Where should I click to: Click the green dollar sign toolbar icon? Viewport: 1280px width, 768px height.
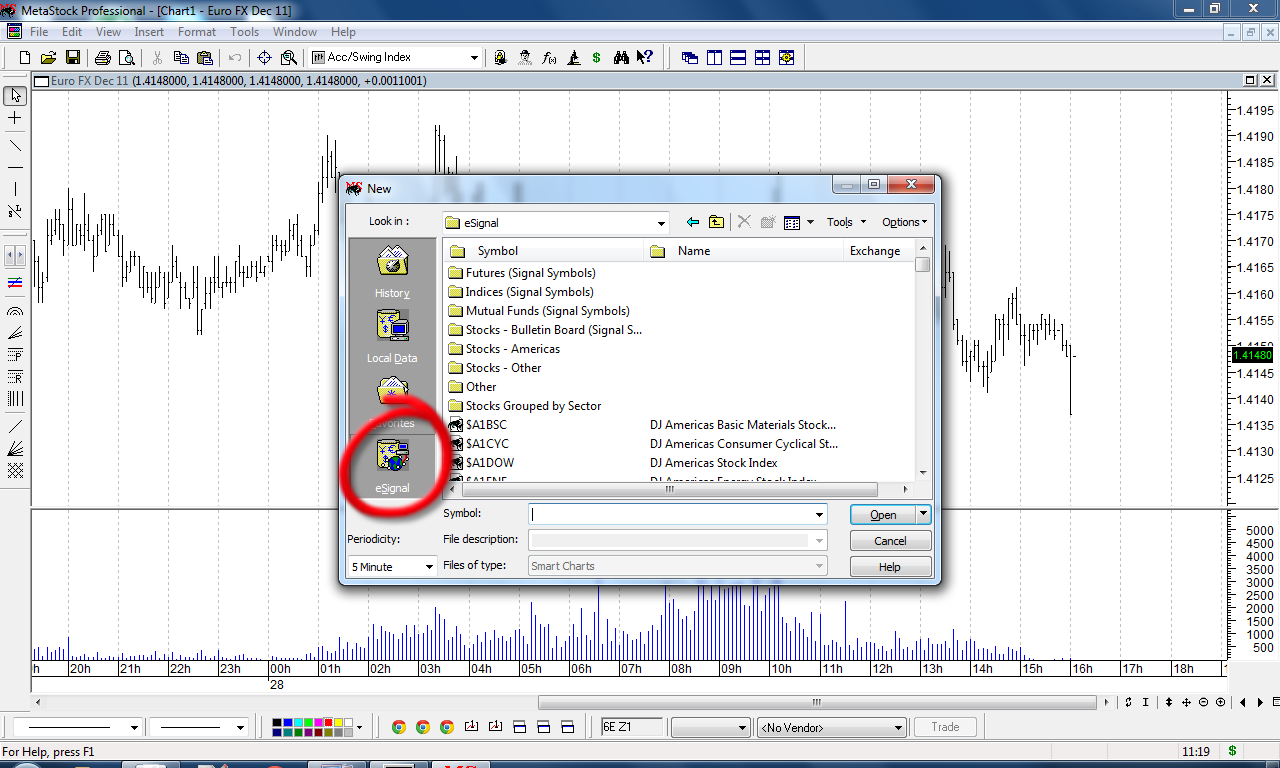tap(597, 58)
